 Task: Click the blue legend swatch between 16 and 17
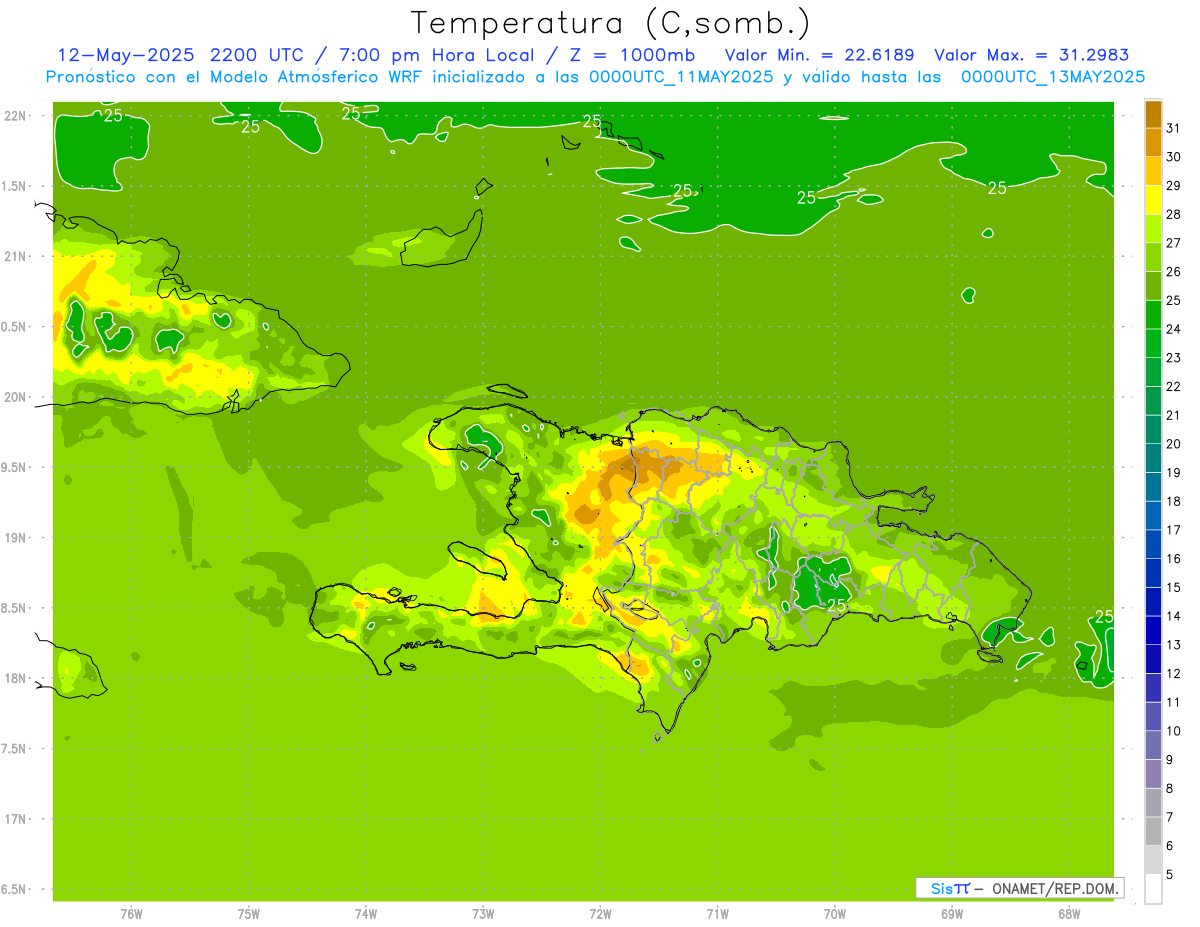tap(1153, 544)
